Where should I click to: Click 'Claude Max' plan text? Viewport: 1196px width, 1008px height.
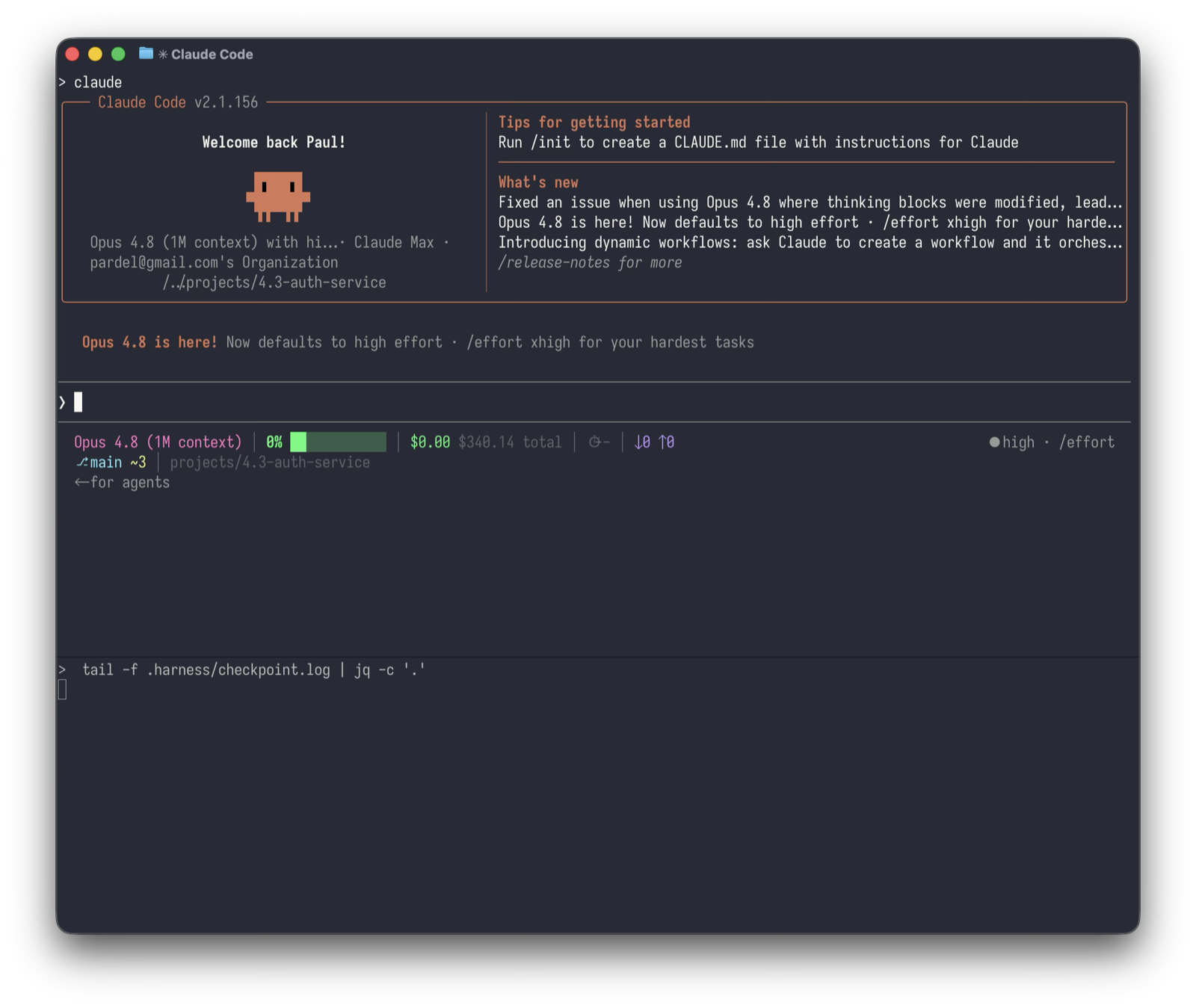(x=394, y=242)
